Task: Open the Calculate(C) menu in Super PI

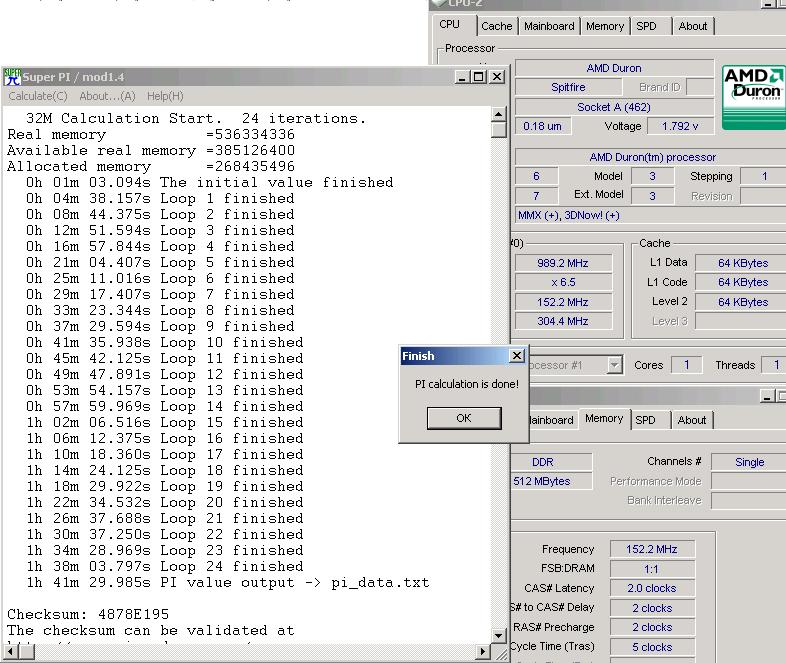Action: click(x=38, y=96)
